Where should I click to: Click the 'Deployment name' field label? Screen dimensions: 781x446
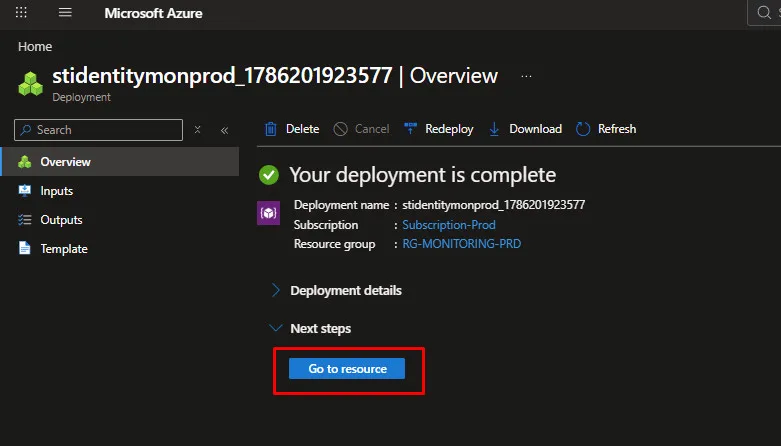[x=341, y=205]
